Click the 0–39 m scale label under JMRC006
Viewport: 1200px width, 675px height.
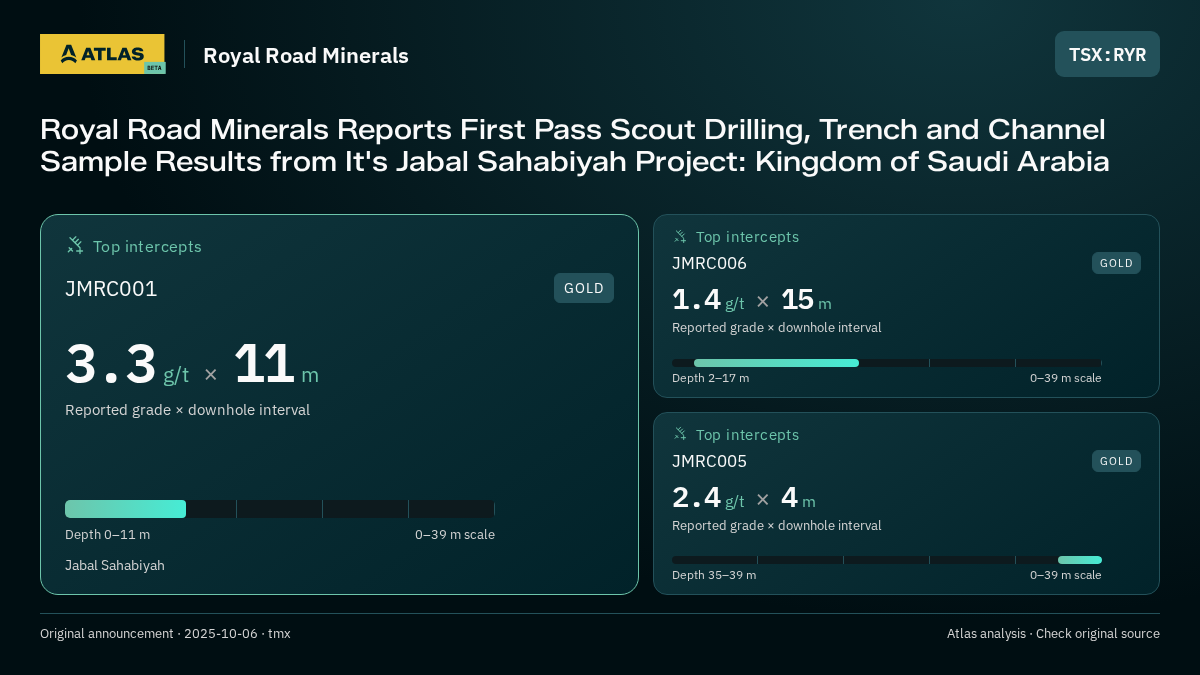1066,378
